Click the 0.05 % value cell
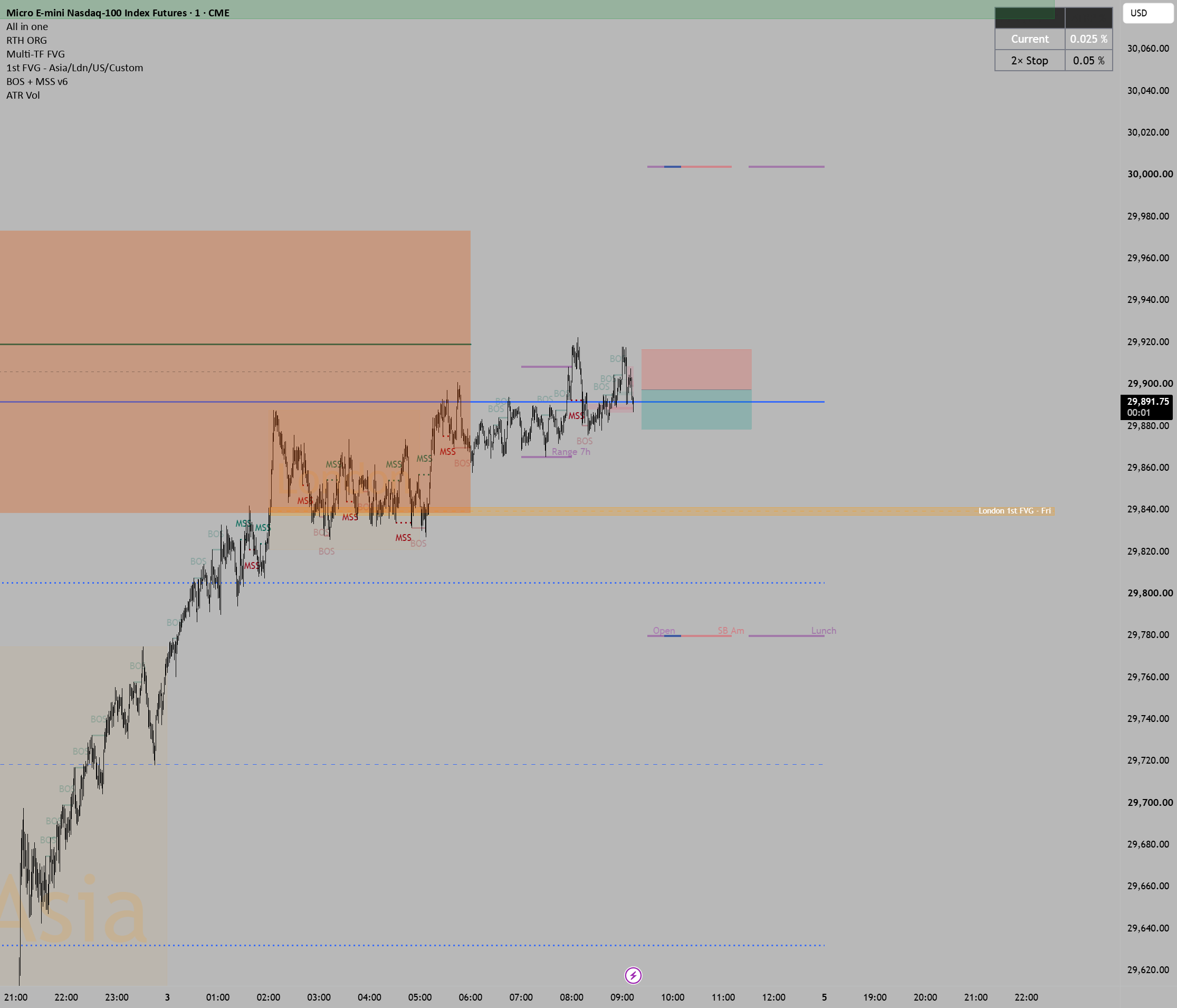 [x=1088, y=61]
